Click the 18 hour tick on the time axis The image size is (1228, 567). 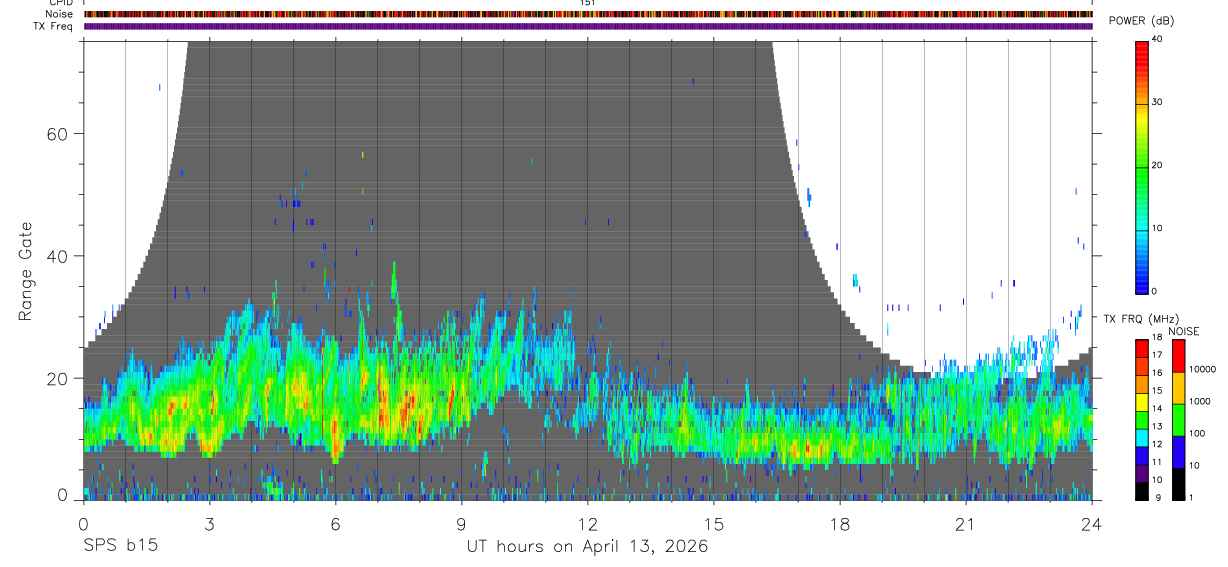839,524
